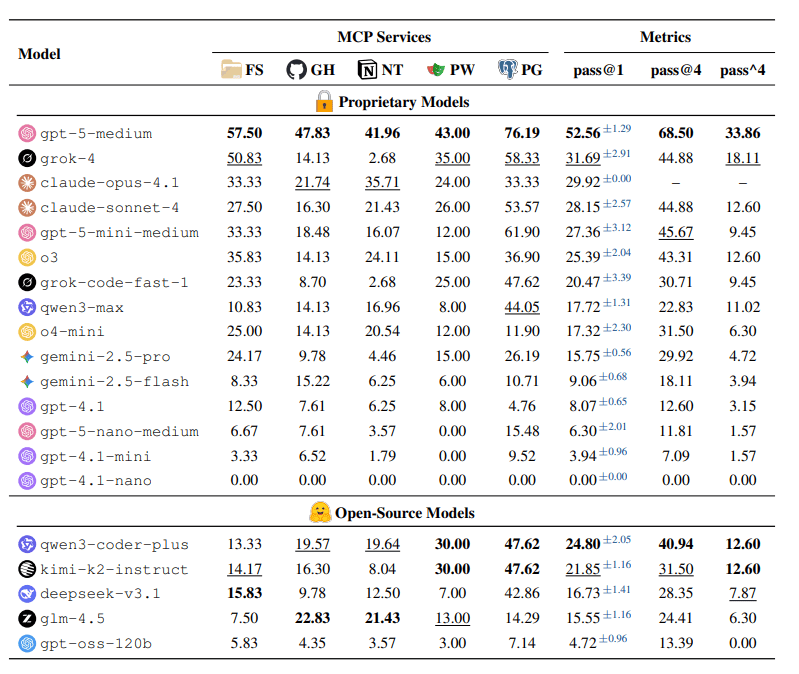Select the kimi-k2-instruct model name

[x=114, y=570]
